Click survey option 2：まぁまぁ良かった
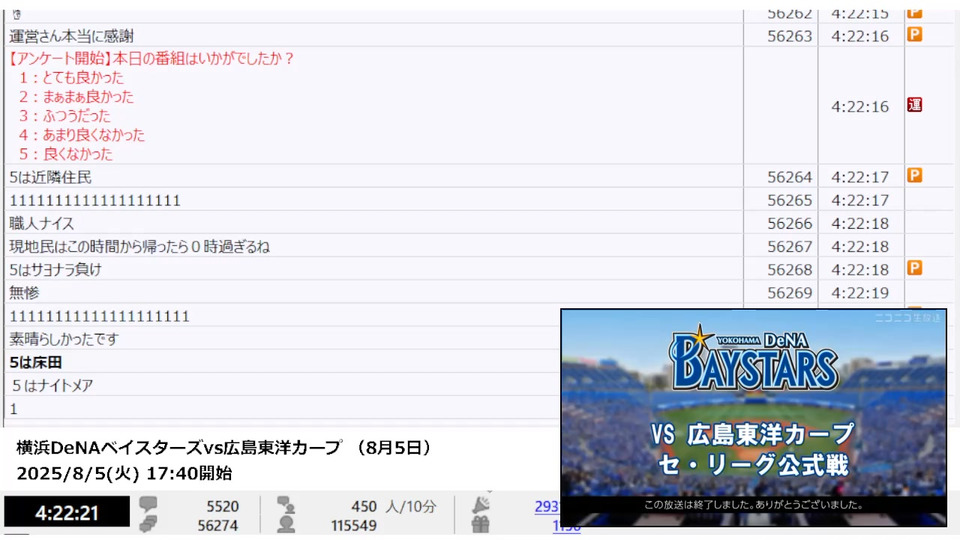The width and height of the screenshot is (960, 540). 76,97
